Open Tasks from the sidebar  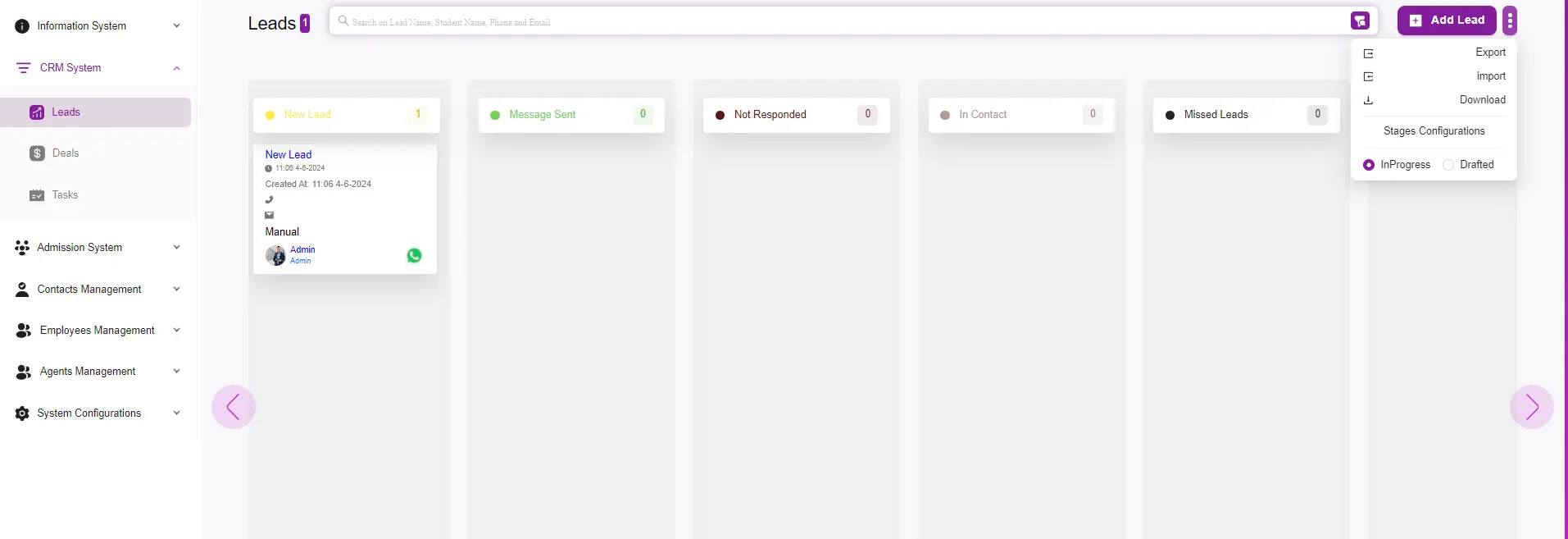pyautogui.click(x=65, y=195)
